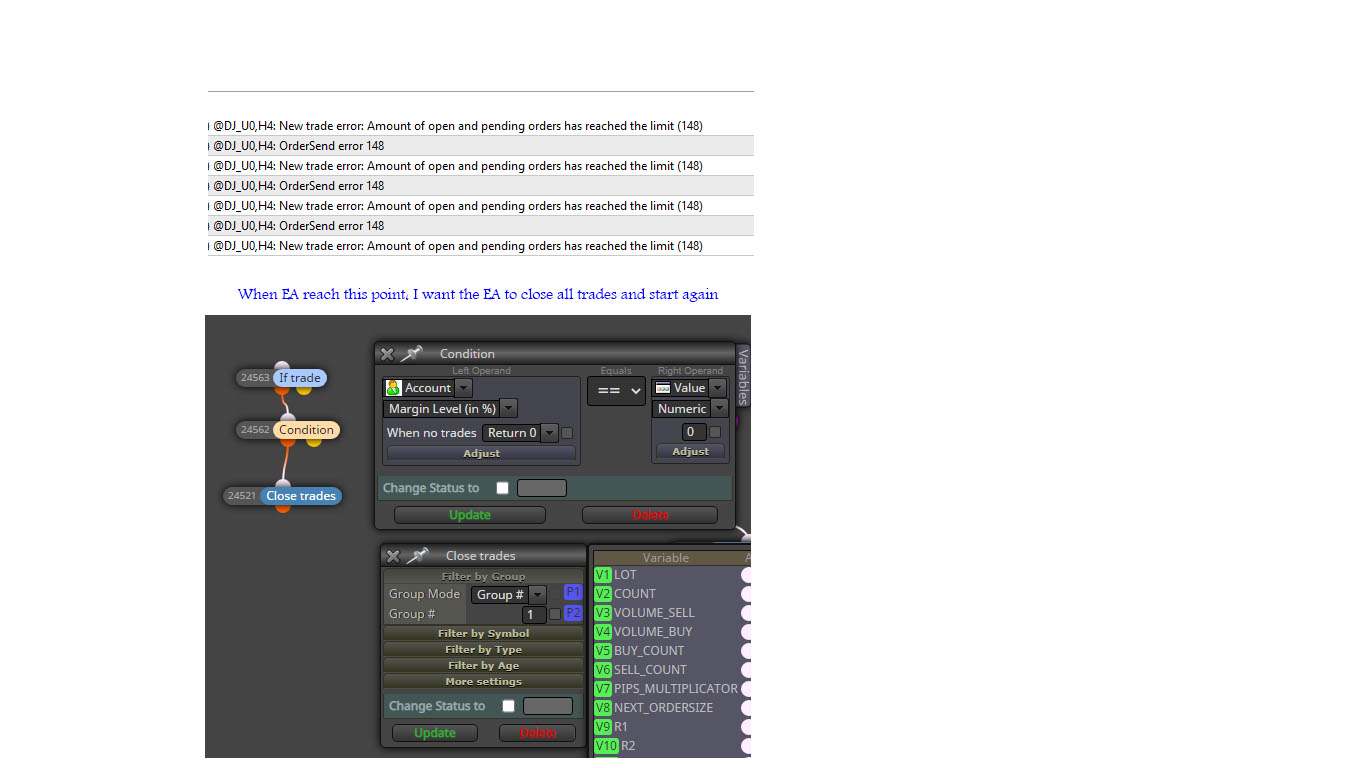
Task: Click the Right Operand value field showing 0
Action: 694,432
